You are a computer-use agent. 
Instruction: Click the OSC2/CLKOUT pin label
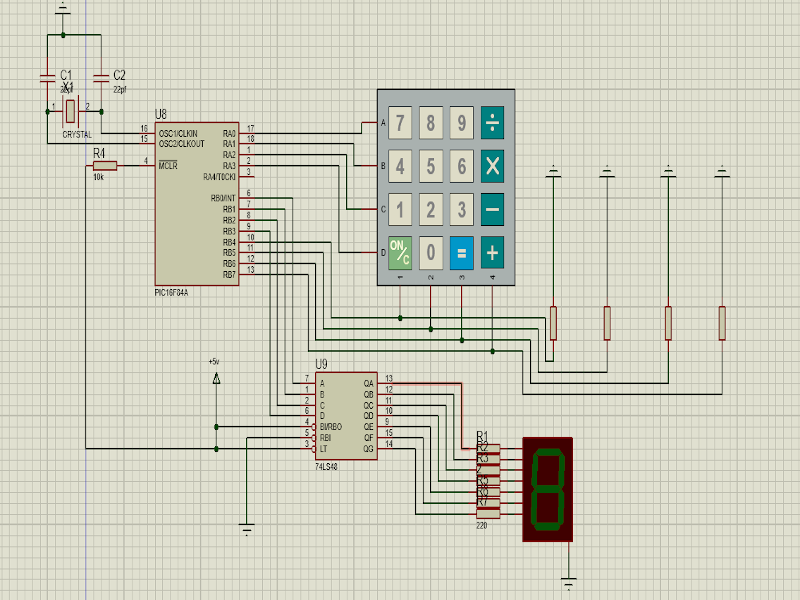click(x=182, y=144)
